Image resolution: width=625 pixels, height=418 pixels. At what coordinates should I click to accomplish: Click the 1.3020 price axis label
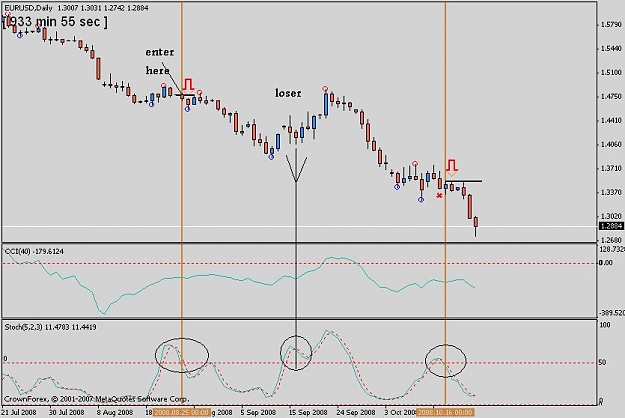point(611,216)
